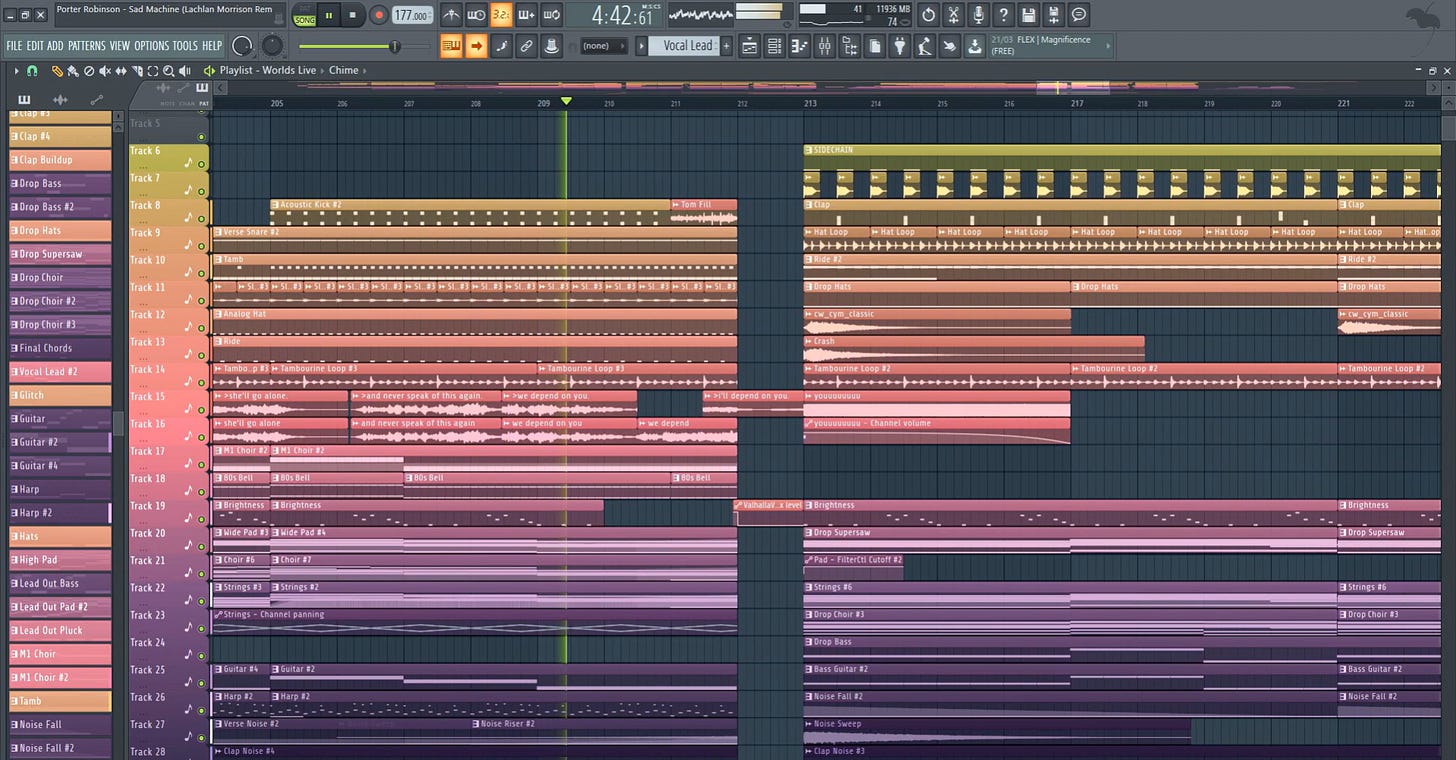Click the SIDECHAIN clip on Track 6
The image size is (1456, 760).
(1122, 157)
